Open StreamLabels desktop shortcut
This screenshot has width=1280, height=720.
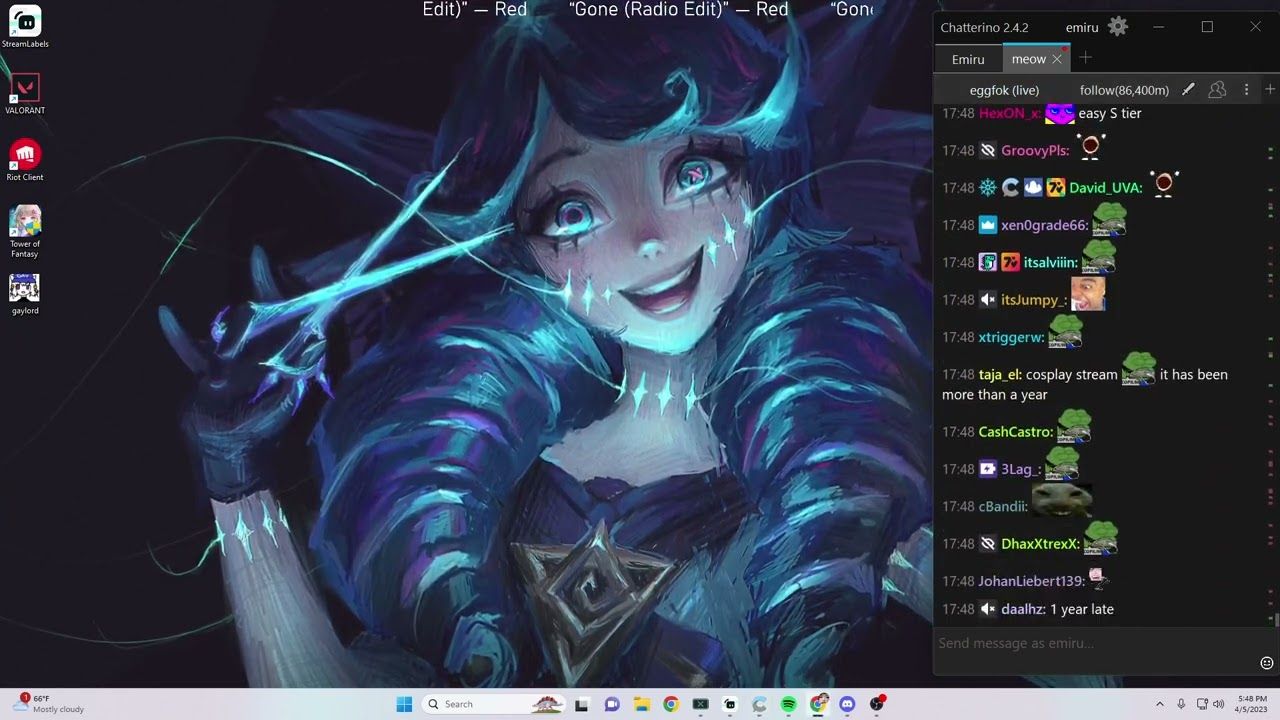click(x=25, y=27)
